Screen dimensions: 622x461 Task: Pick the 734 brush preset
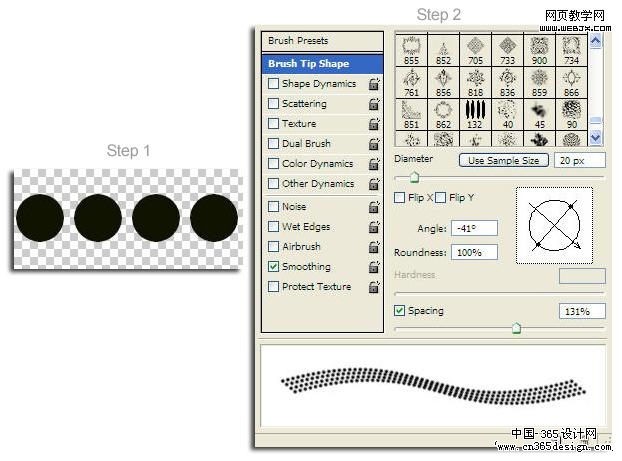571,50
